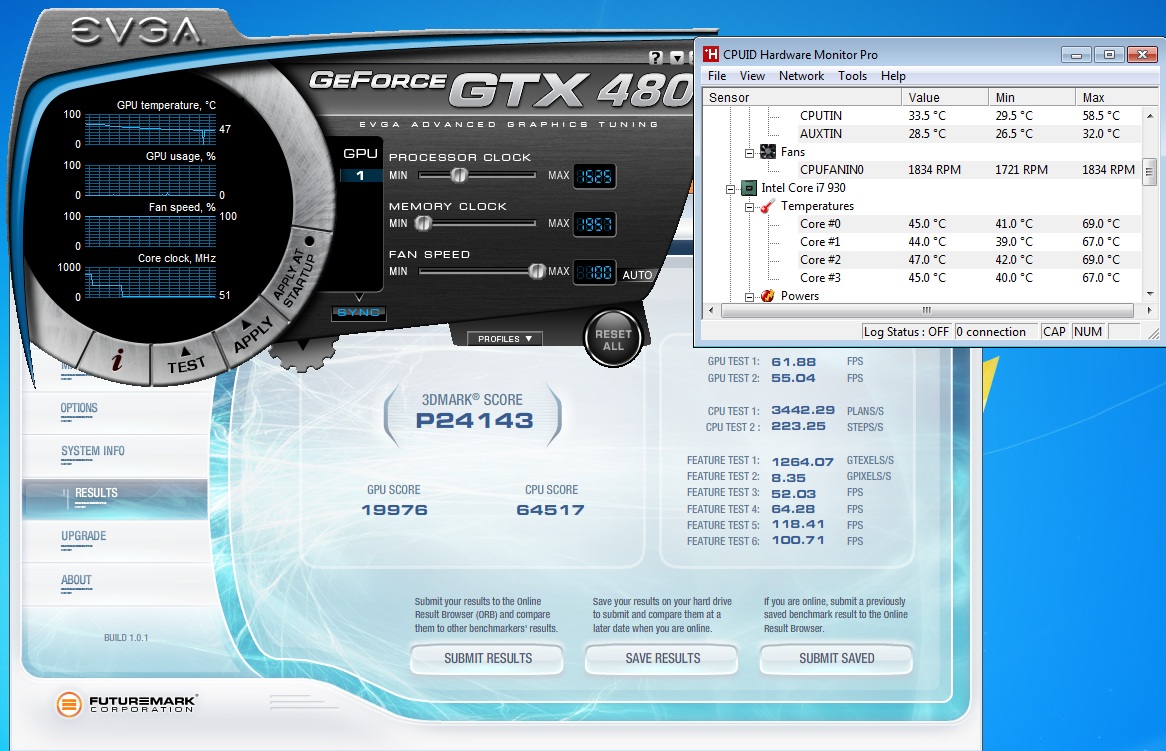Screen dimensions: 1166x751
Task: Click the SUBMIT RESULTS button
Action: pos(487,659)
